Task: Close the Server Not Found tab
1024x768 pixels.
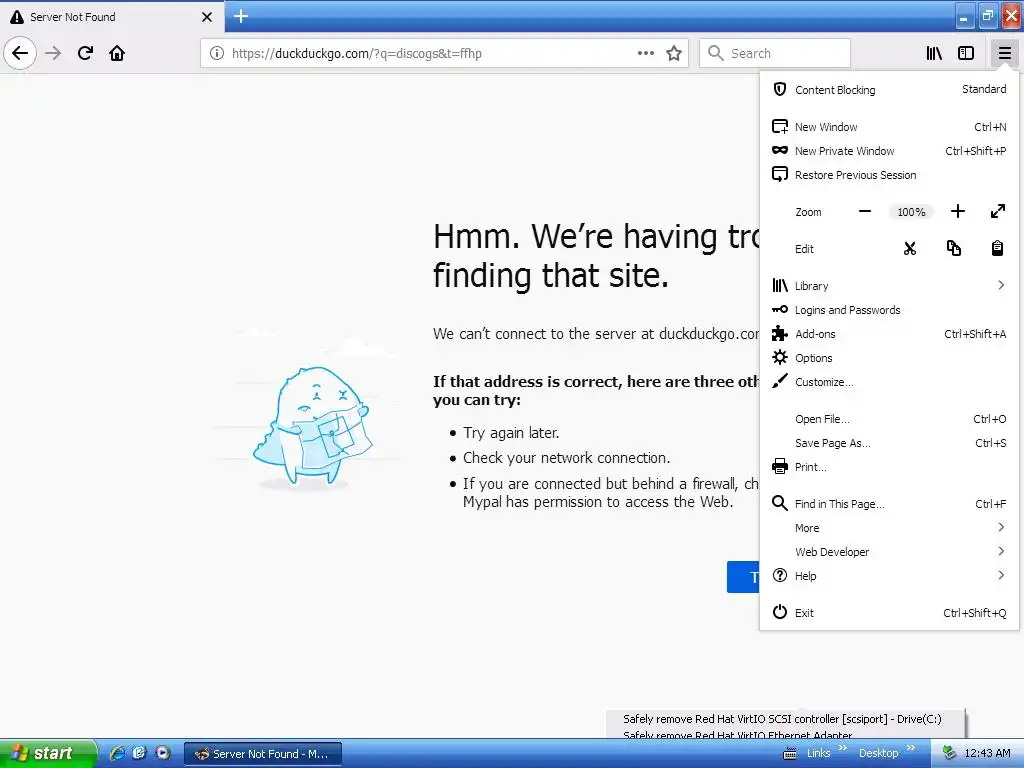Action: pos(207,17)
